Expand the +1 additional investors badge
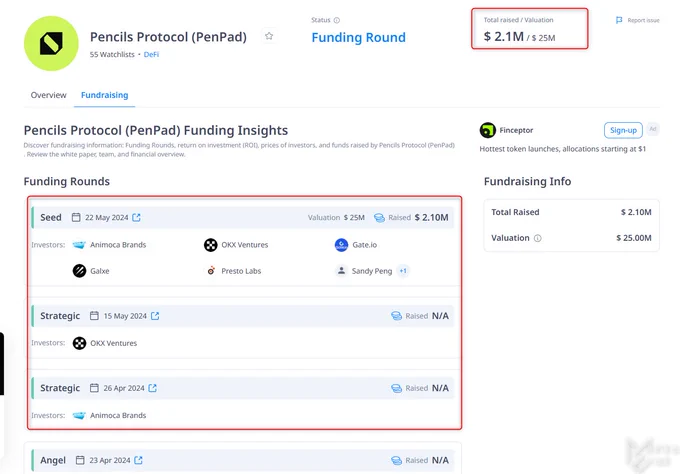Viewport: 680px width, 474px height. [403, 271]
